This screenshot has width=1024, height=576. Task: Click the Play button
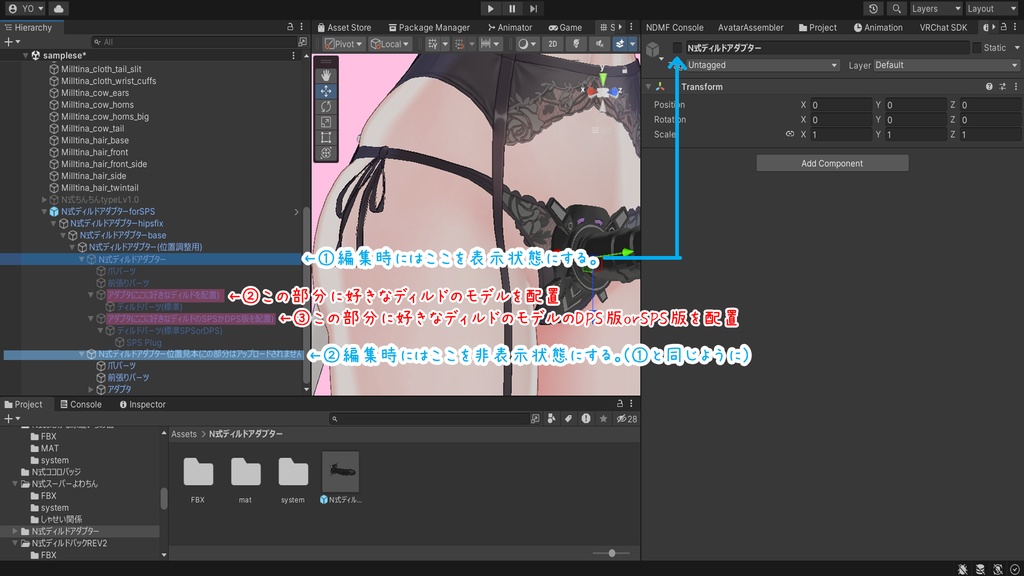(490, 8)
